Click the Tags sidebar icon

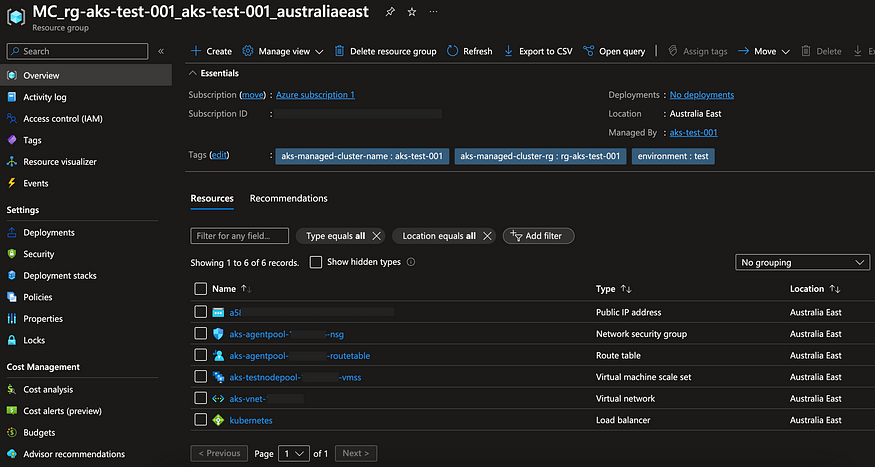point(12,140)
